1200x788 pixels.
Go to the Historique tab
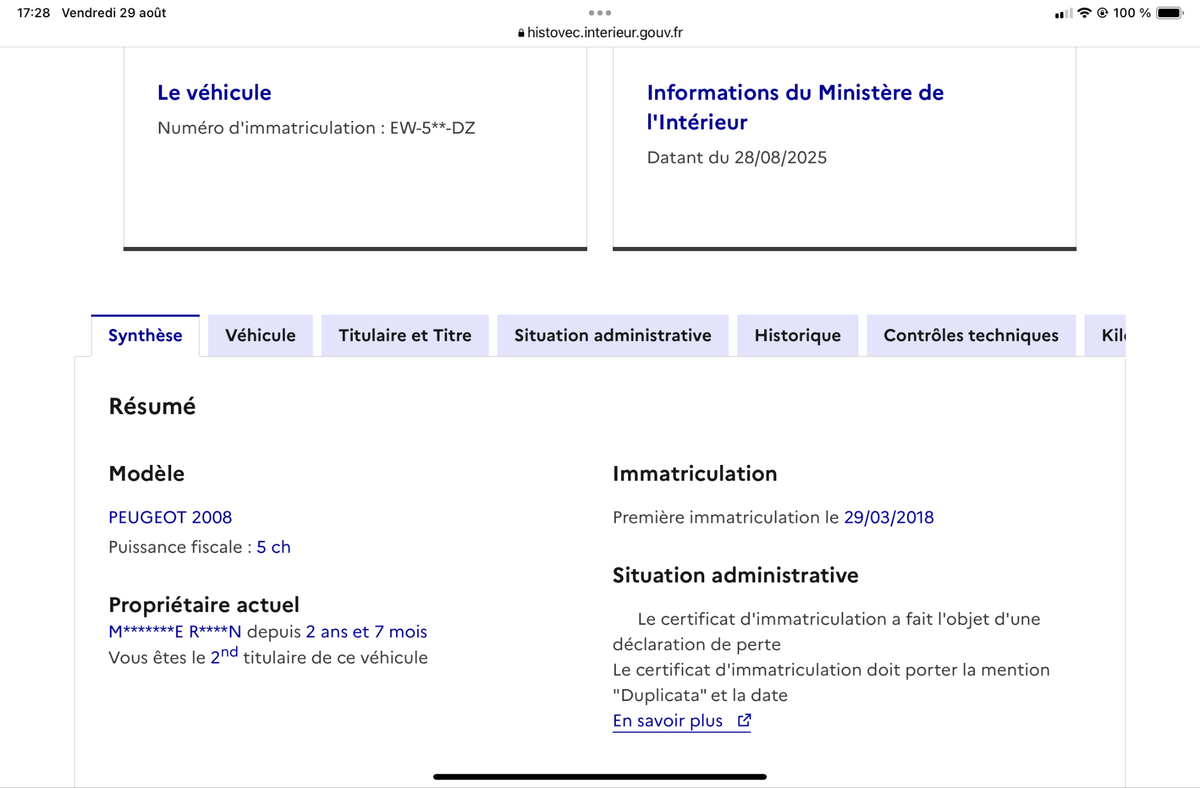[797, 335]
